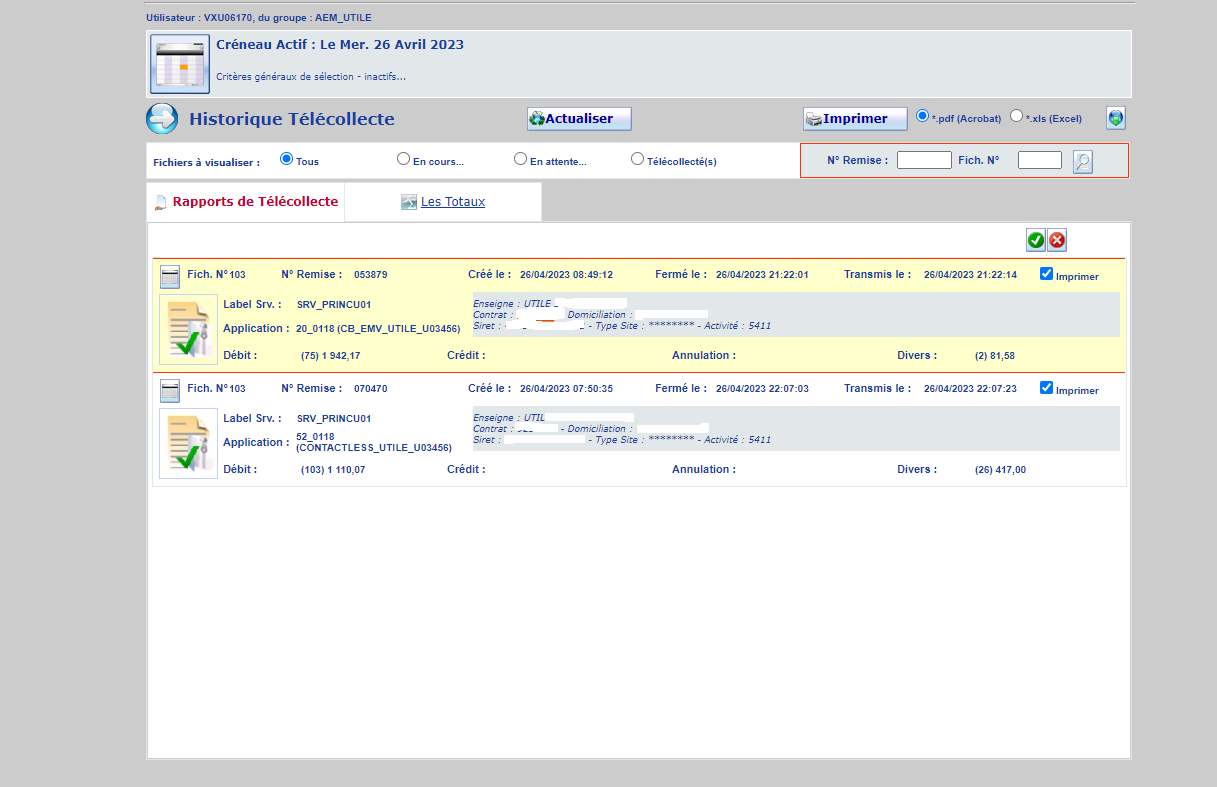The image size is (1217, 787).
Task: Select the *.pdf (Acrobat) export format
Action: pyautogui.click(x=923, y=116)
